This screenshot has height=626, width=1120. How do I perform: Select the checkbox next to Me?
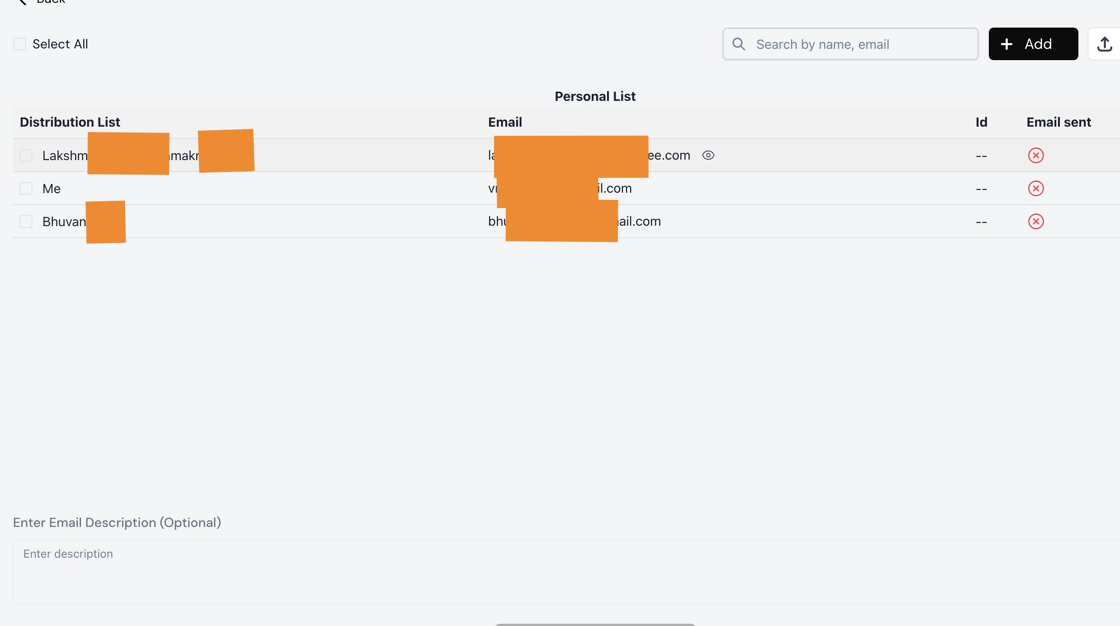(x=26, y=188)
